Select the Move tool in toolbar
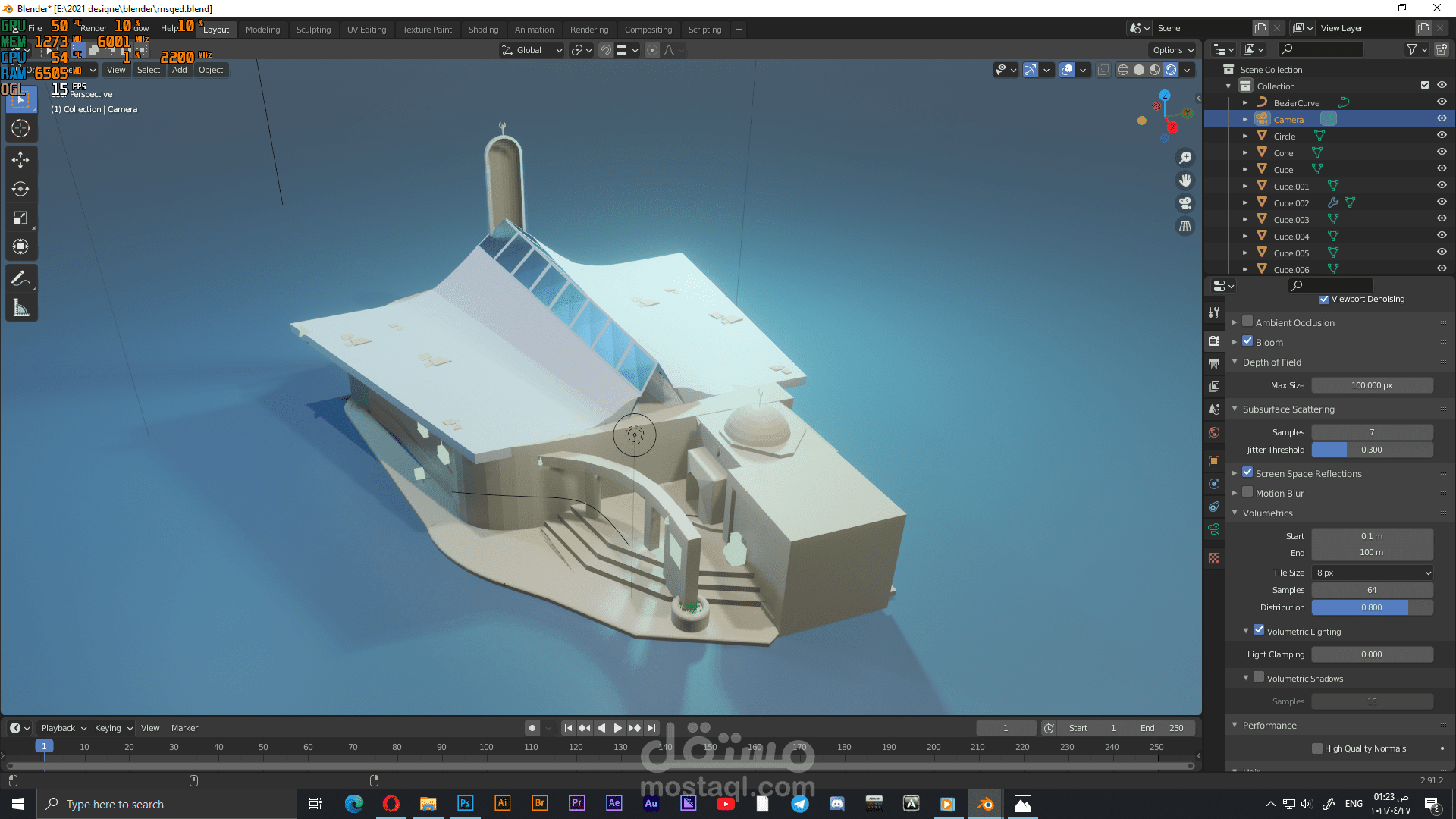This screenshot has height=819, width=1456. [x=20, y=159]
